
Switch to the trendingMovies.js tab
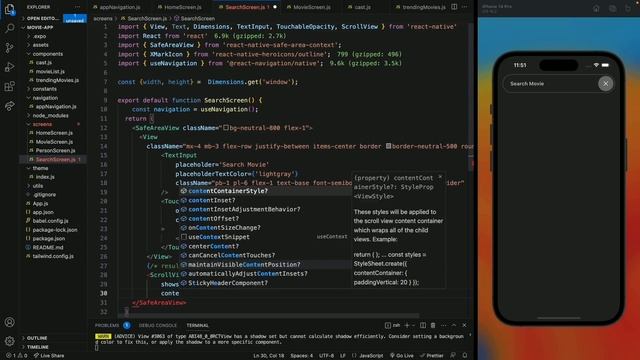click(420, 7)
